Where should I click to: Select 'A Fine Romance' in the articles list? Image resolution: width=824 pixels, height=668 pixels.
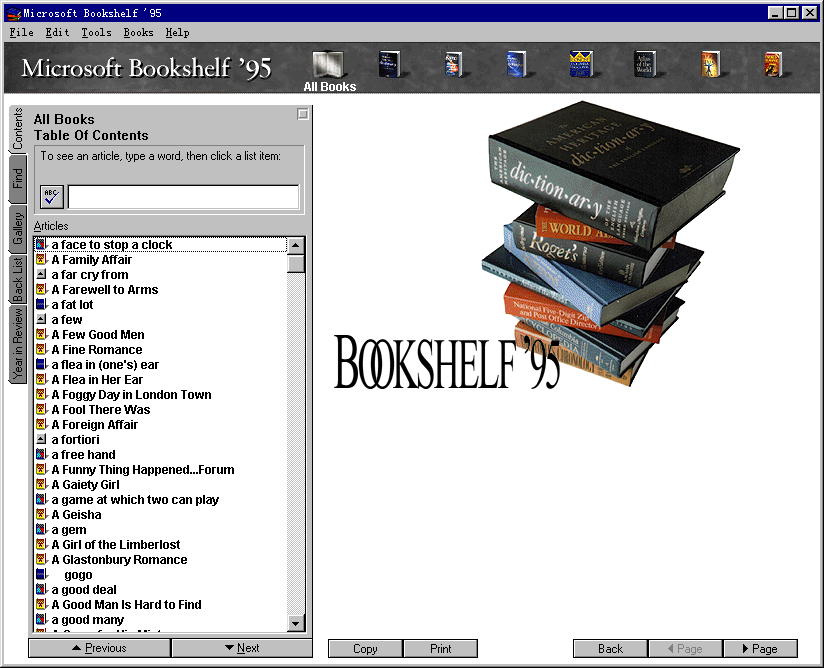tap(97, 350)
